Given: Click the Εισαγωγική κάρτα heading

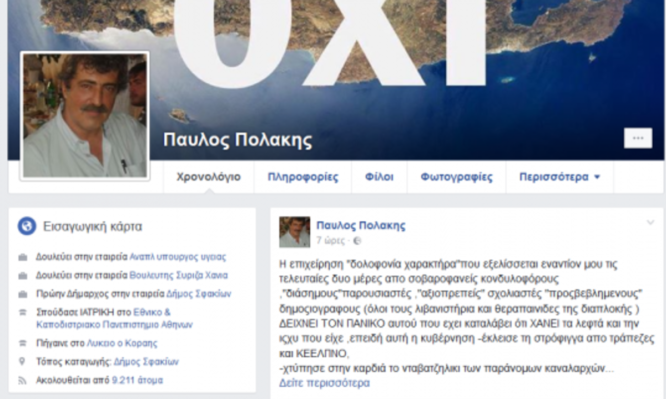Looking at the screenshot, I should [93, 226].
